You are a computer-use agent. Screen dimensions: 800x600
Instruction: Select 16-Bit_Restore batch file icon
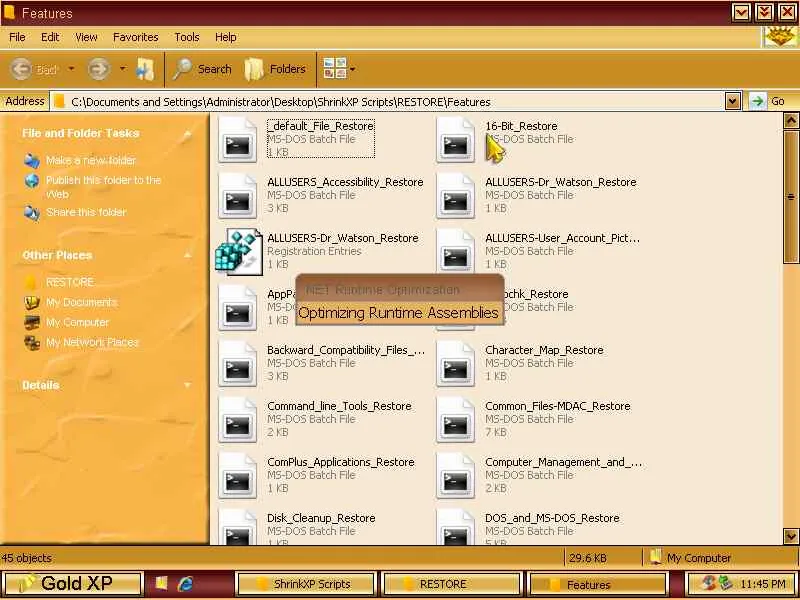click(x=456, y=140)
